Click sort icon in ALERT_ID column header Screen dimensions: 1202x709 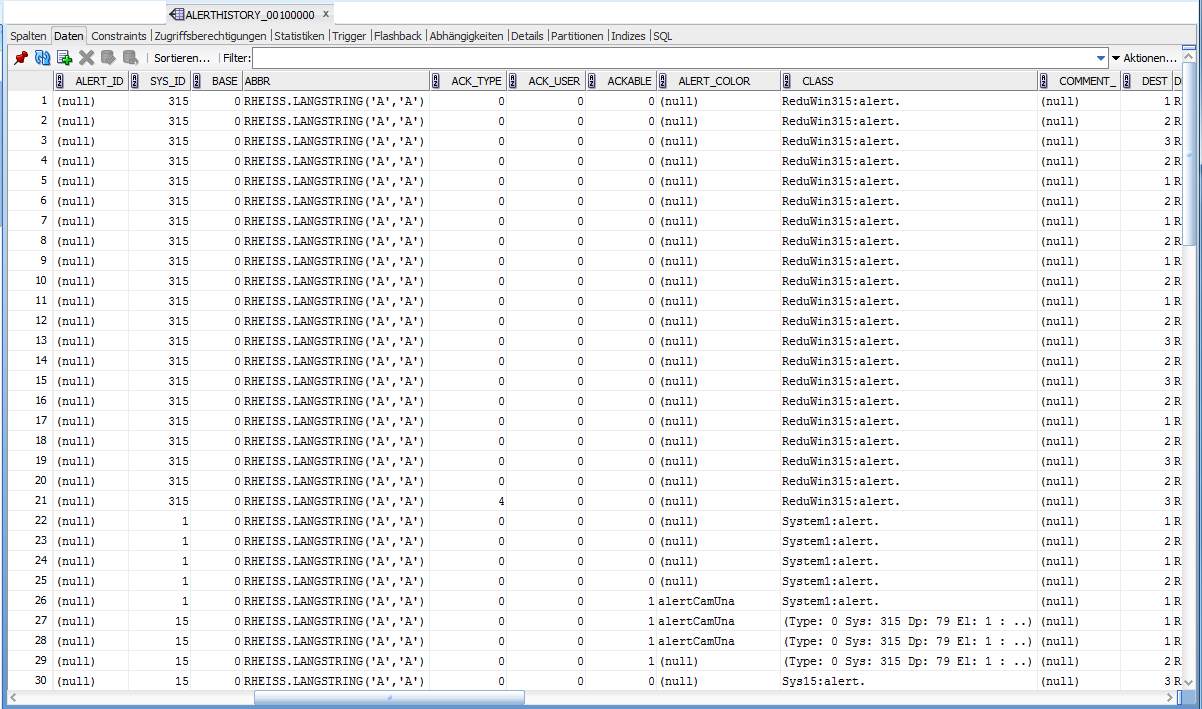(x=60, y=81)
